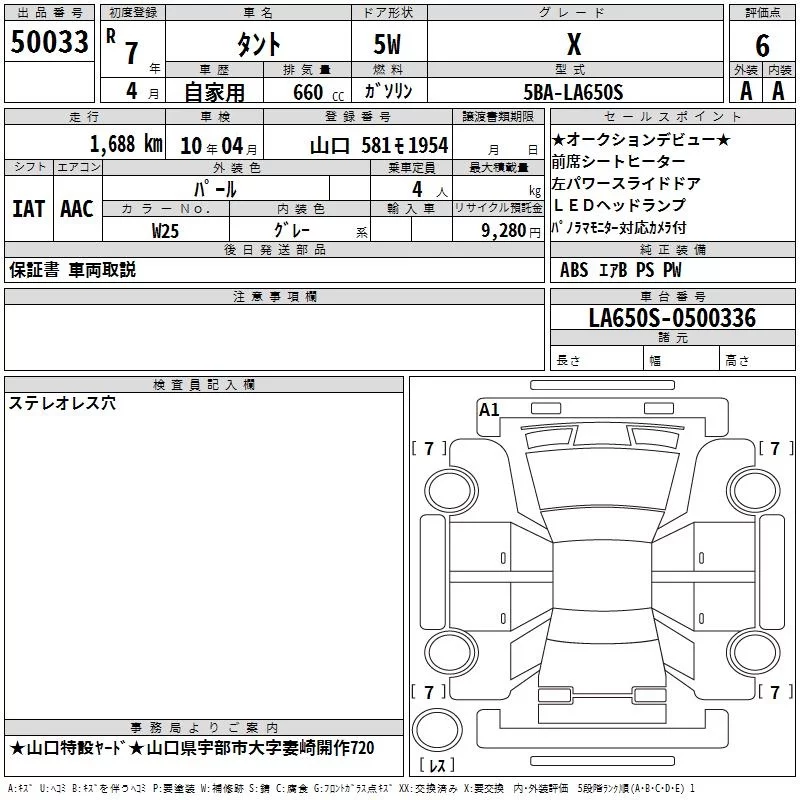Click the 山口特設ヤード office address text

pos(190,748)
